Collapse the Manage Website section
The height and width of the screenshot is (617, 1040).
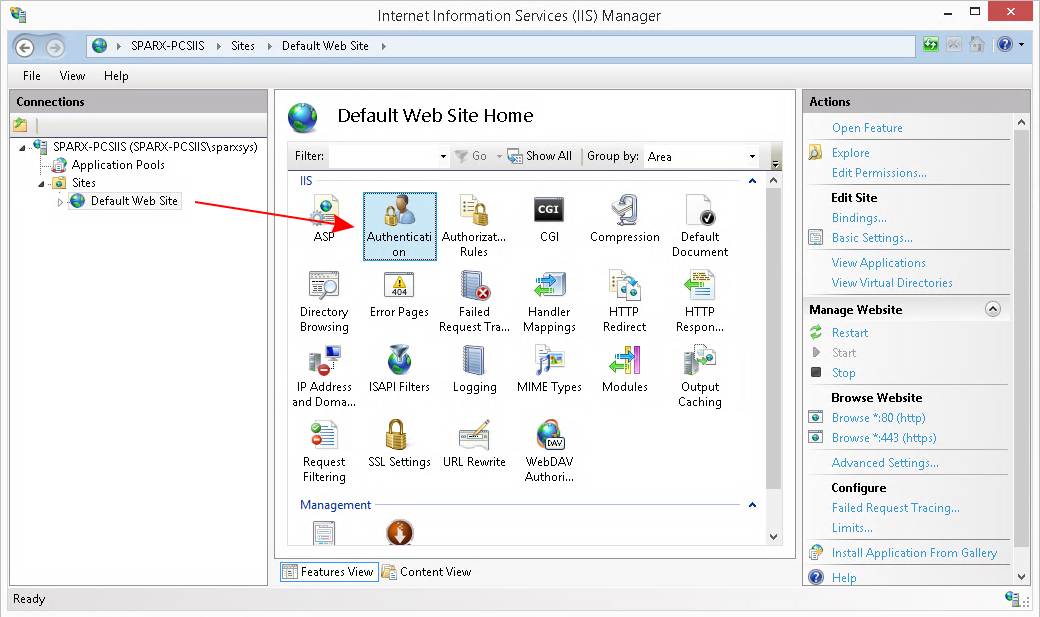click(992, 310)
